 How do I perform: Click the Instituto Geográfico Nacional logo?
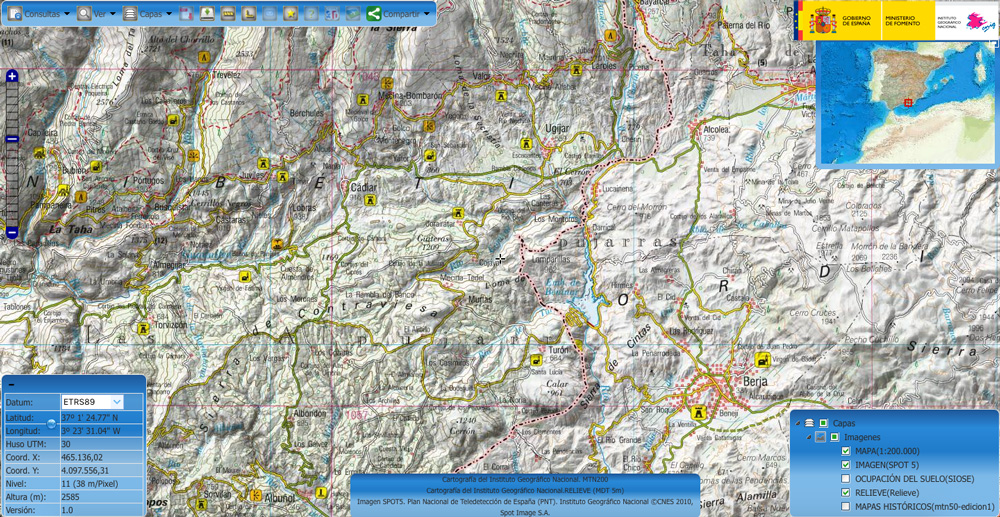pos(966,22)
